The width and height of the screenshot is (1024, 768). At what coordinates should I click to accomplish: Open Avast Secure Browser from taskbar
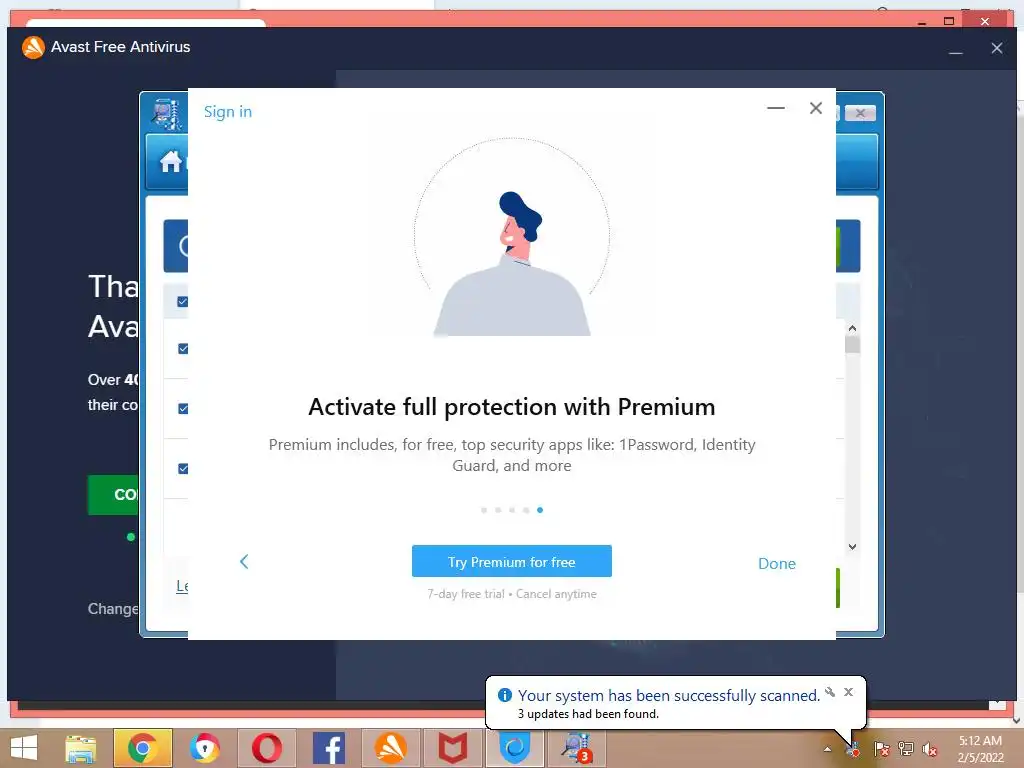pos(205,748)
